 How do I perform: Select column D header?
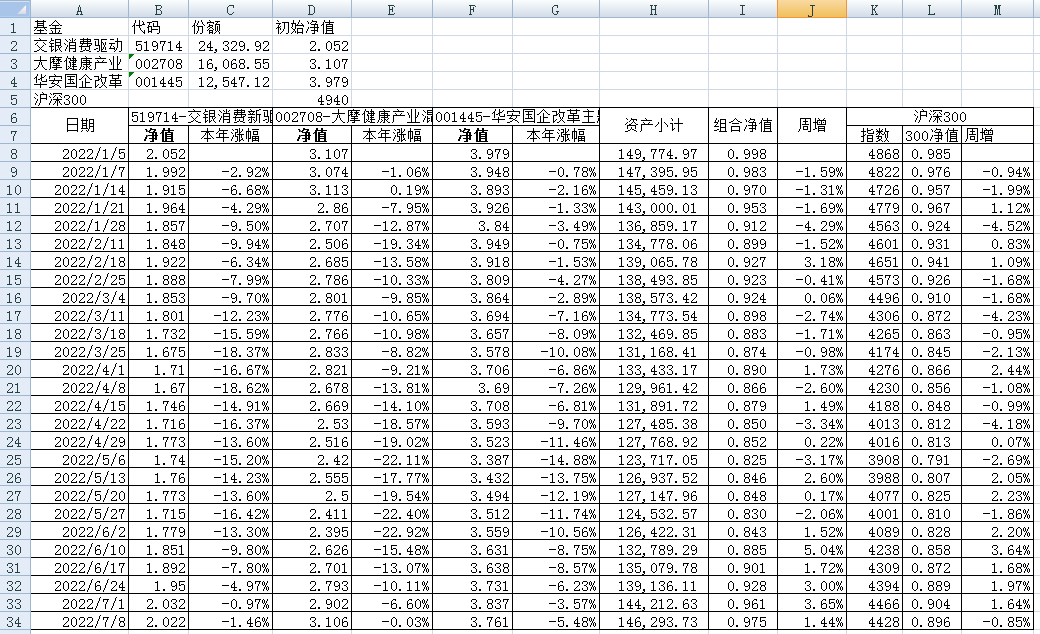pyautogui.click(x=312, y=9)
